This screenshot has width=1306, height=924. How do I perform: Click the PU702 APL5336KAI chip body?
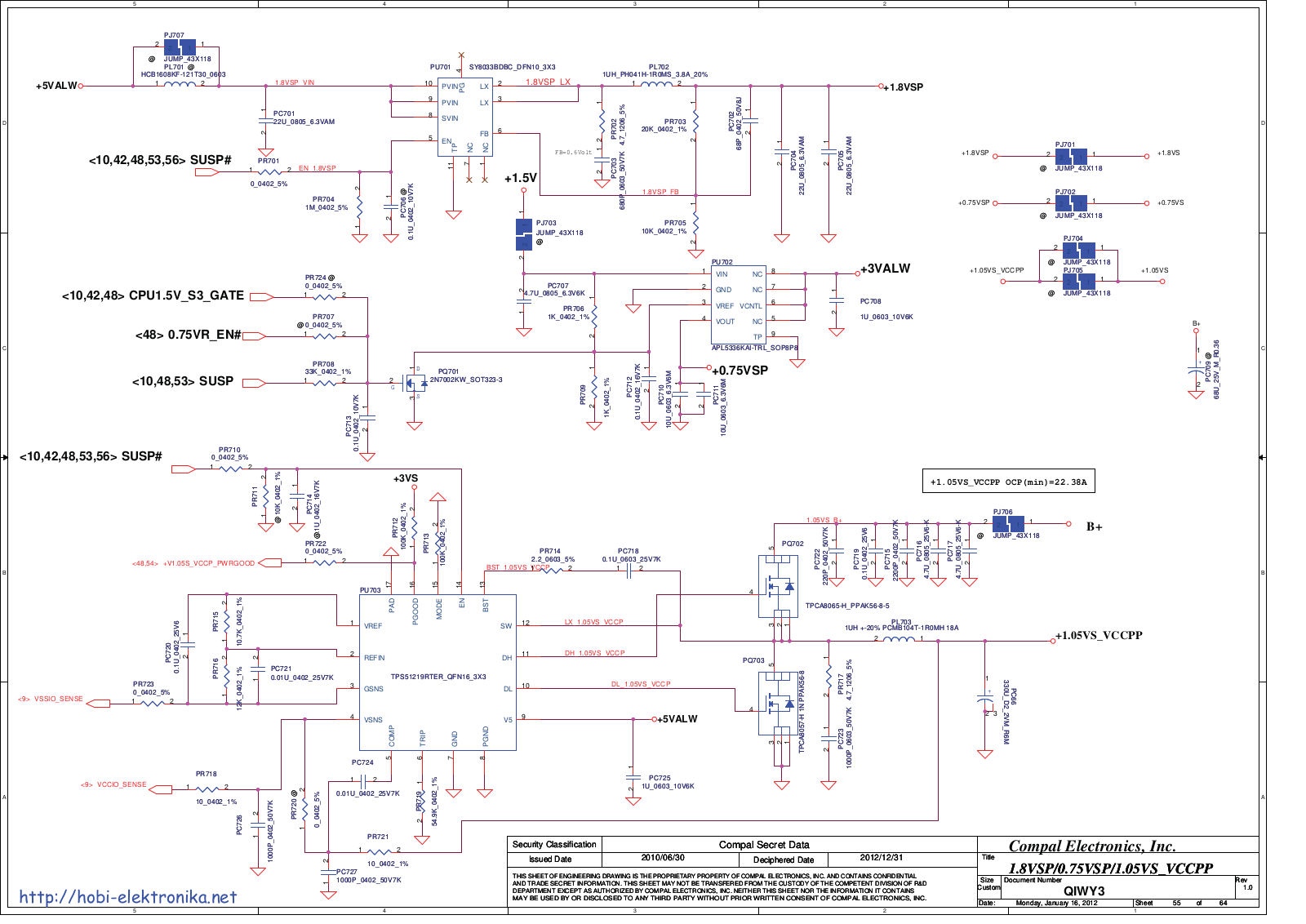(739, 305)
